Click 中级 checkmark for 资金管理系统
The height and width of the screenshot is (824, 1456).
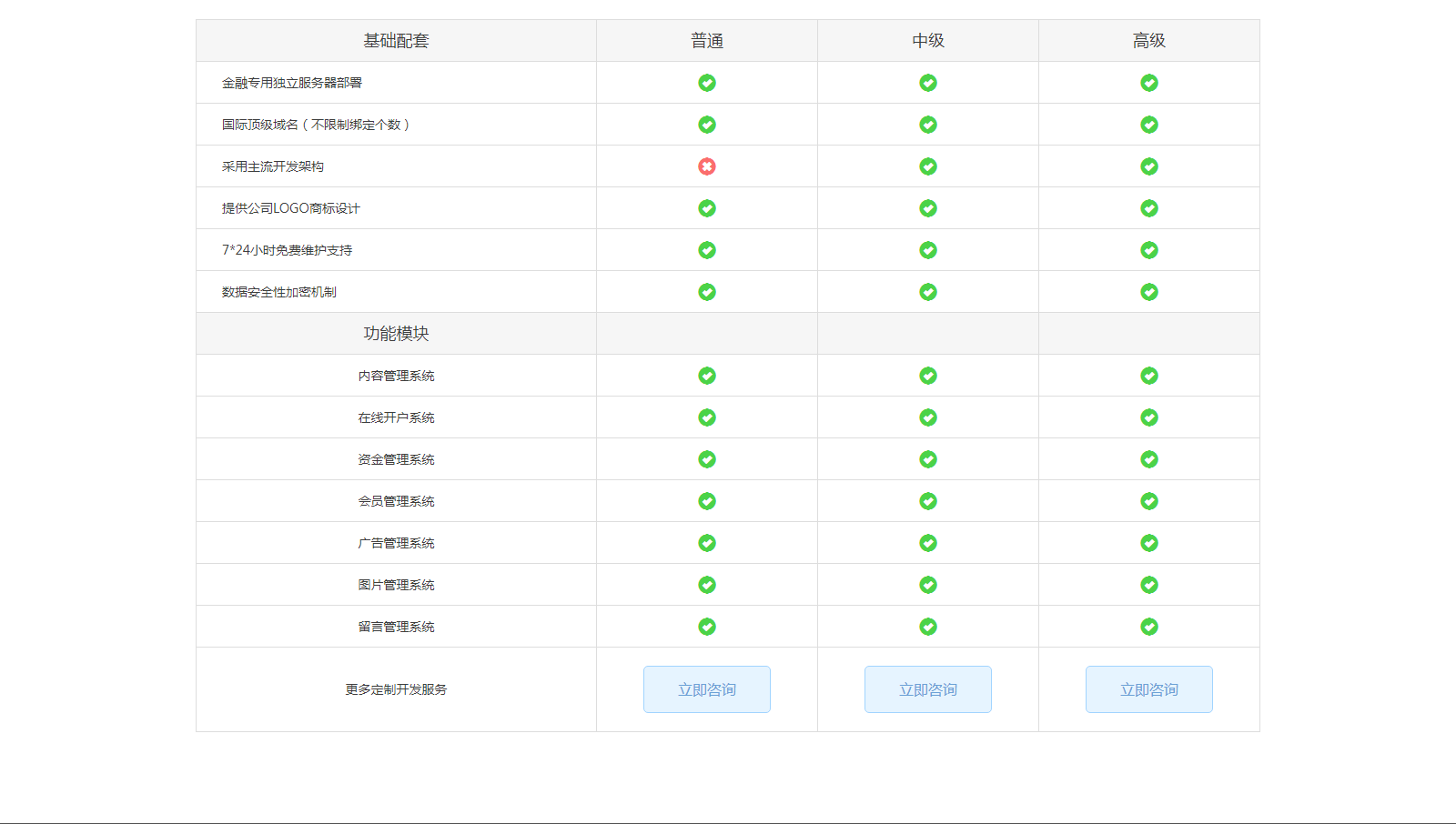(x=928, y=459)
